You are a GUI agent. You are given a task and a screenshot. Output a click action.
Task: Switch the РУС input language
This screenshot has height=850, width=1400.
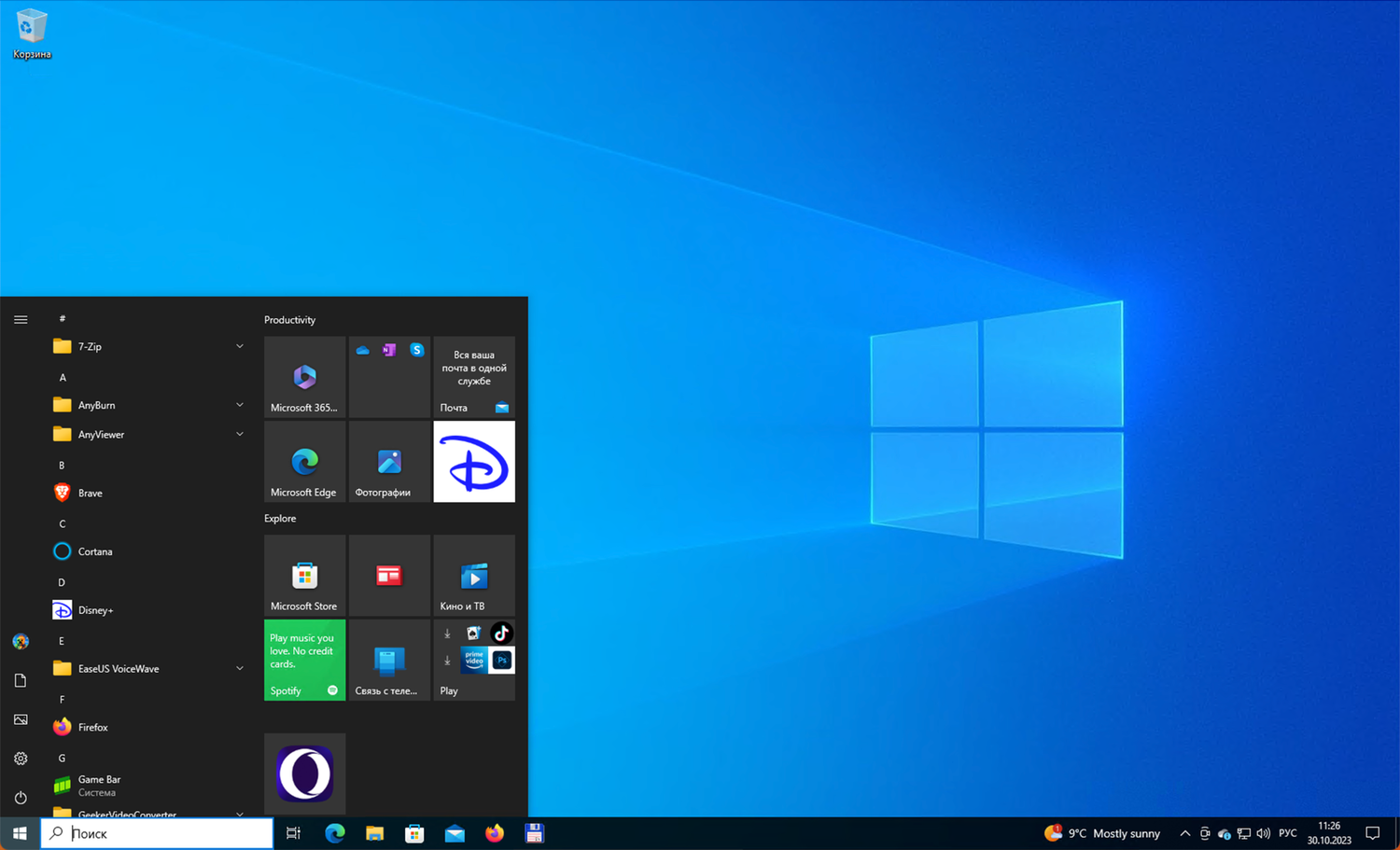point(1288,833)
